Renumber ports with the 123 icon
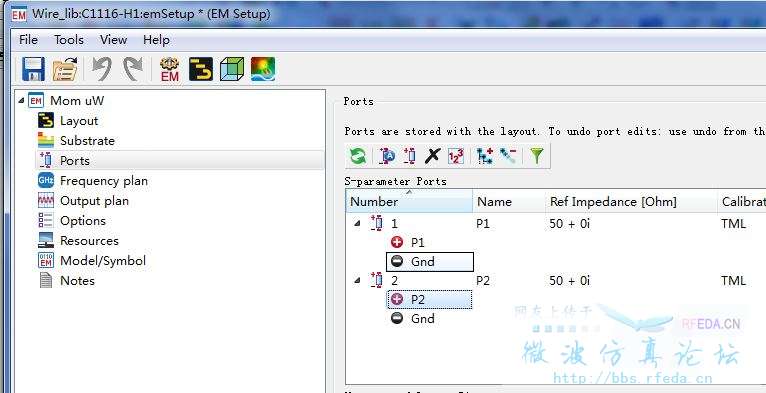Screen dimensions: 766x393 coord(456,156)
